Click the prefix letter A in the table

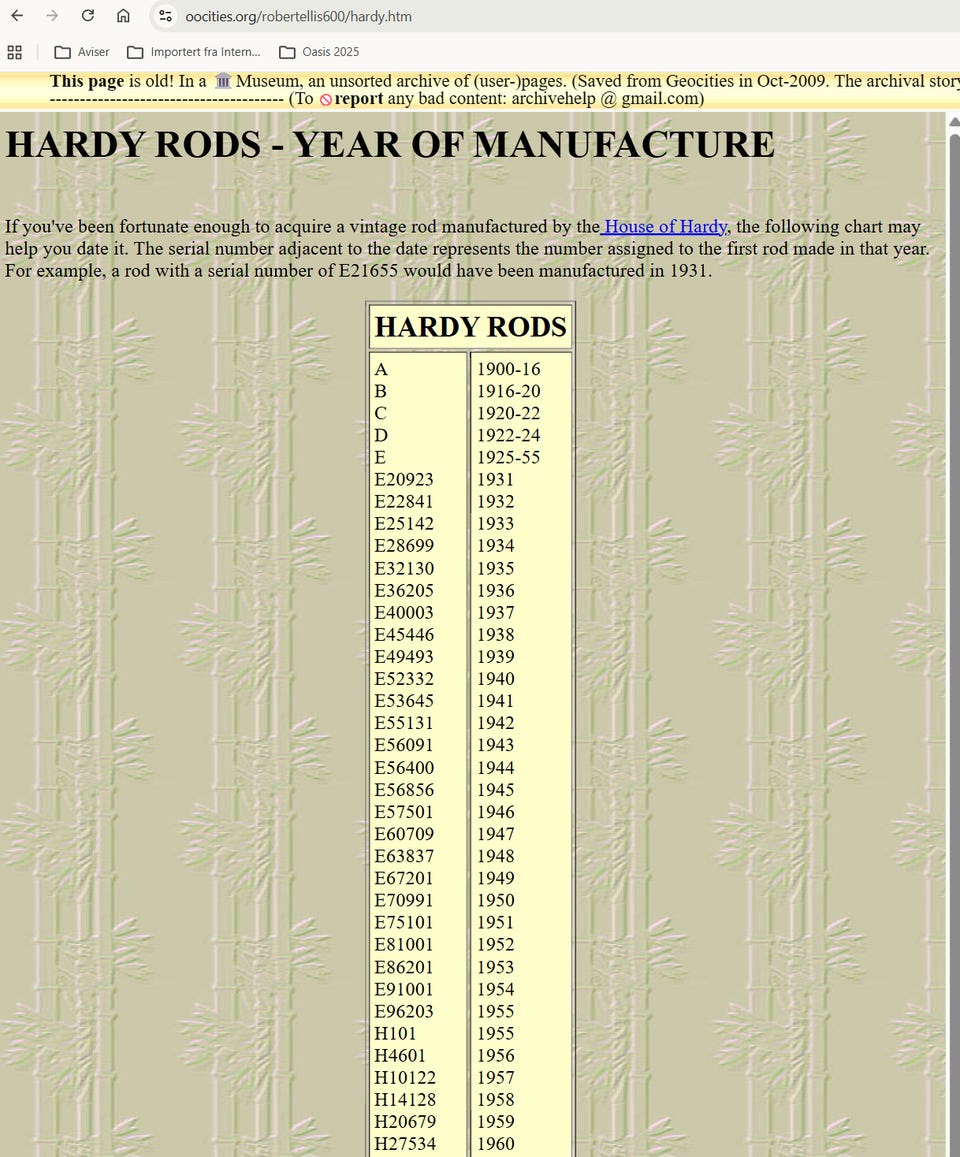tap(381, 369)
